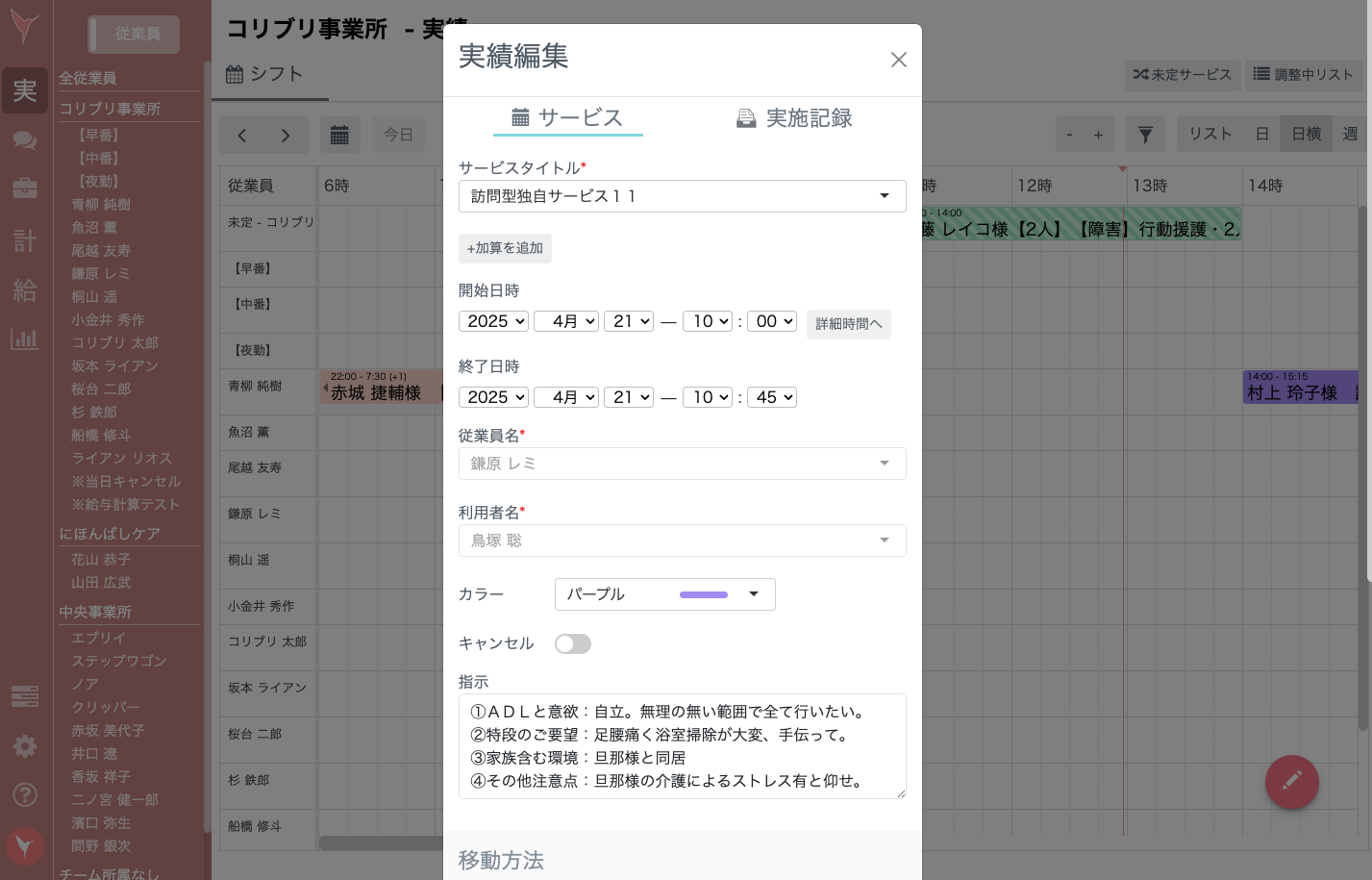Switch to the 実施記録 tab
This screenshot has height=880, width=1372.
[x=793, y=118]
